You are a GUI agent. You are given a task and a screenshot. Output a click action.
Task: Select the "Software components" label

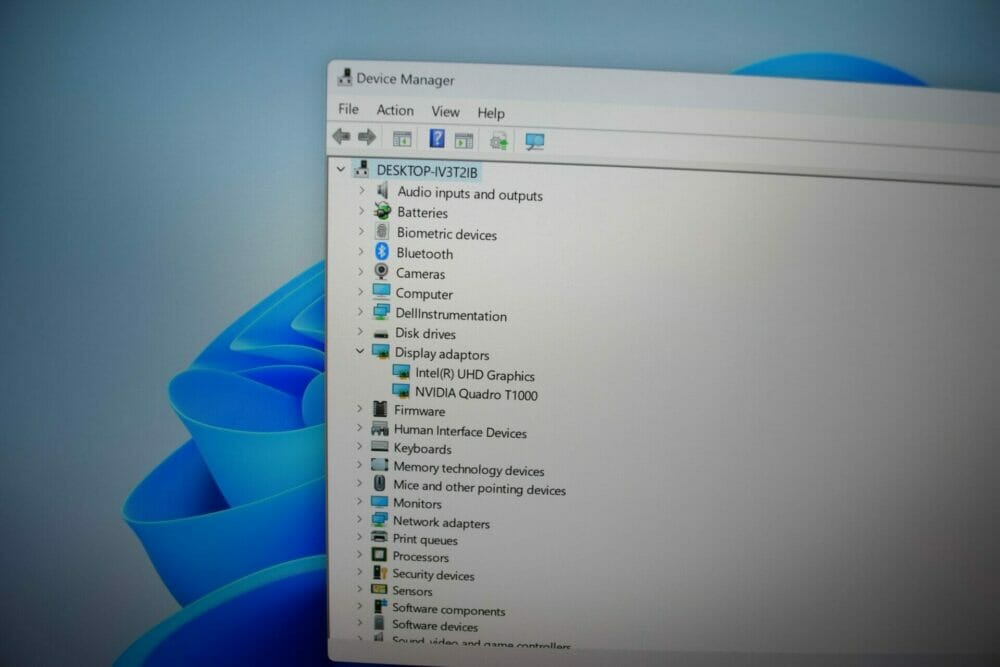tap(448, 610)
